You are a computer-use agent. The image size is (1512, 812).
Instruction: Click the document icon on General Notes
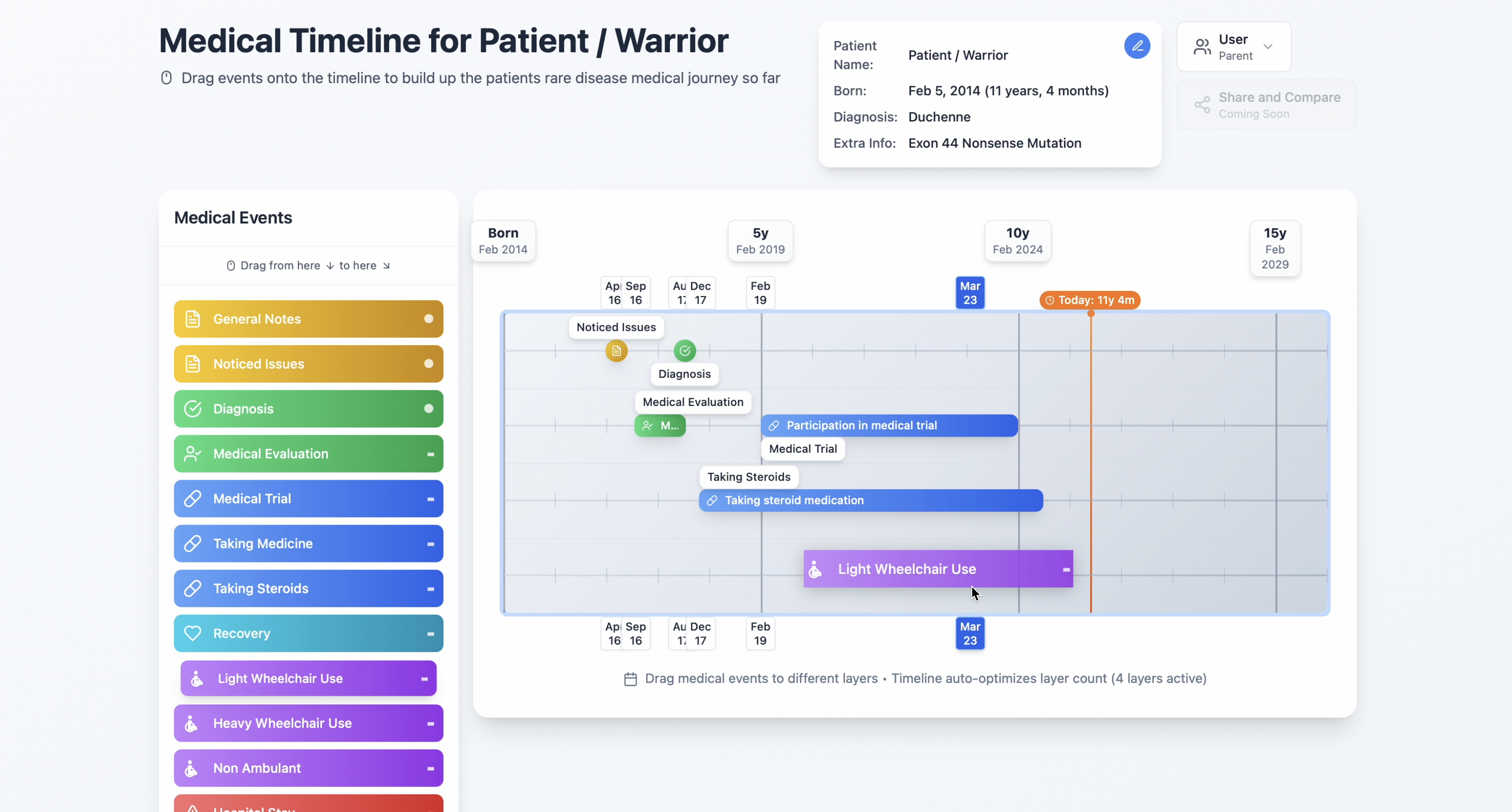(193, 319)
